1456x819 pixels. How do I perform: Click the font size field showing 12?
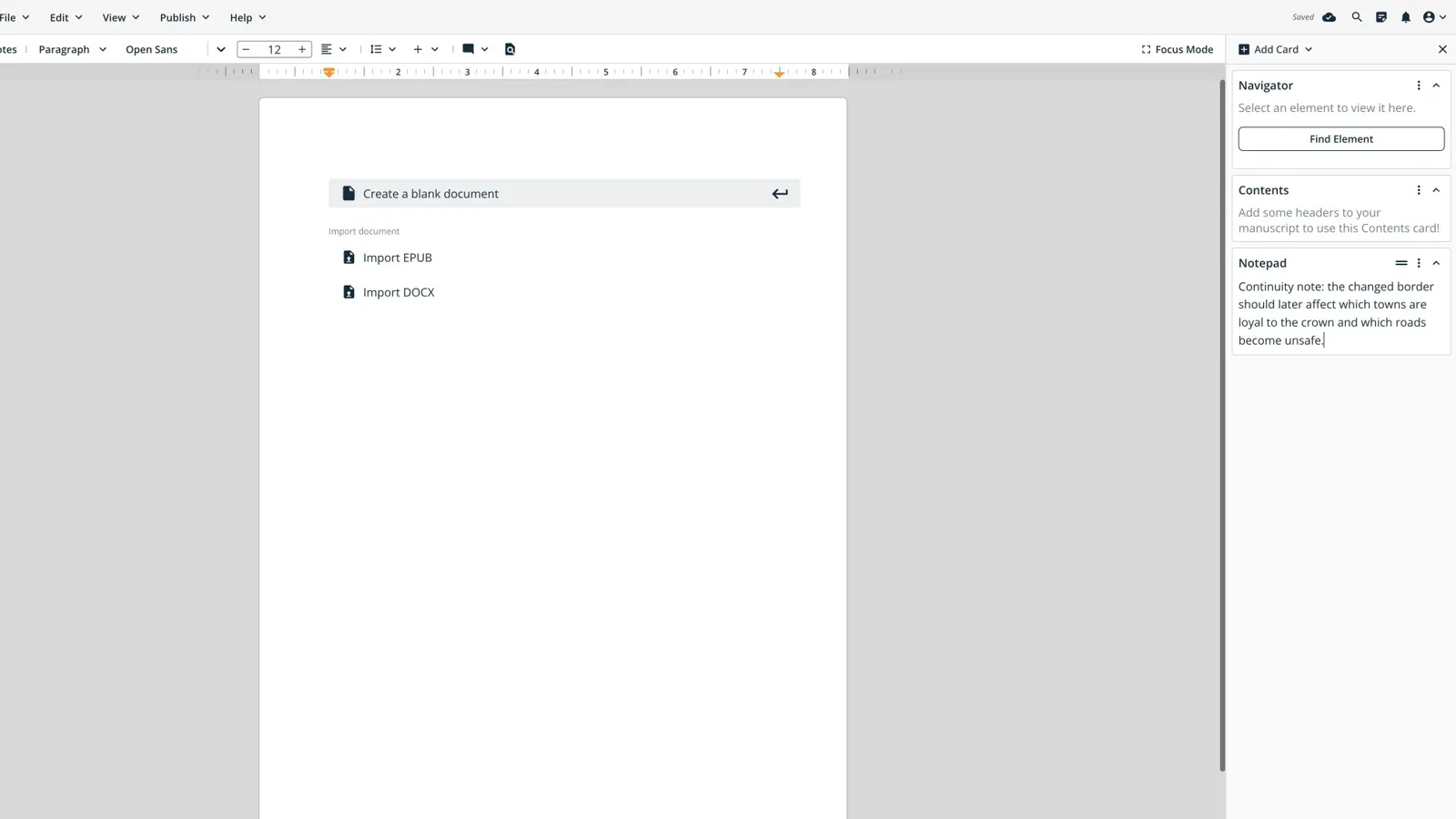pos(274,49)
